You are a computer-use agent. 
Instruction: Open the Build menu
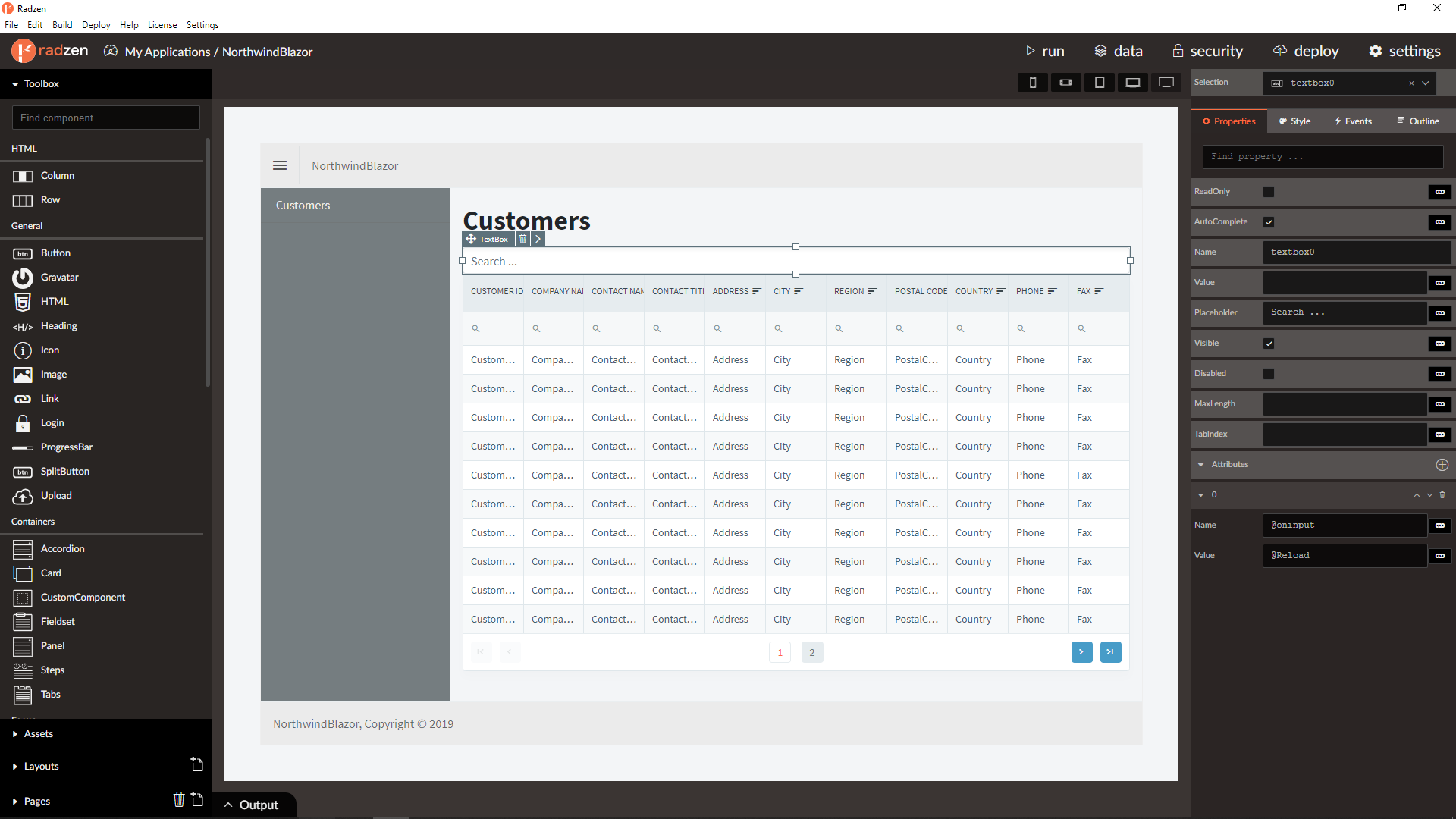coord(62,25)
